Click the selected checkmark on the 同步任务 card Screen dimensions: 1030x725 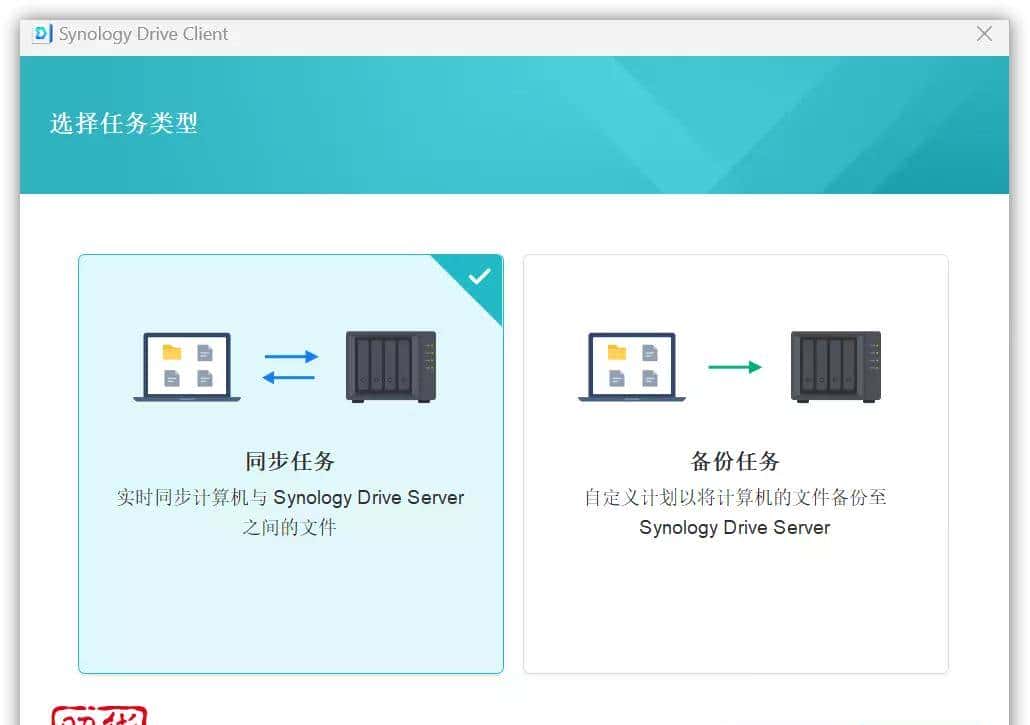[x=480, y=276]
